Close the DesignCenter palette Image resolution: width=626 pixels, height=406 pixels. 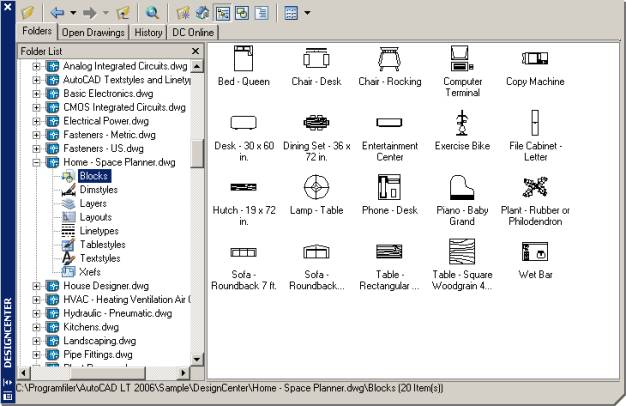(x=7, y=6)
